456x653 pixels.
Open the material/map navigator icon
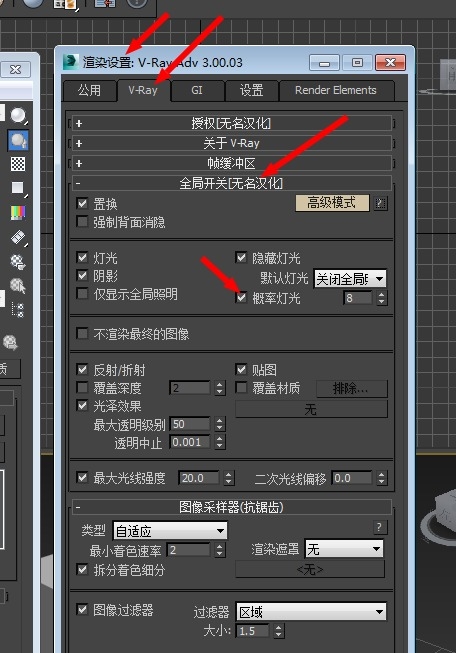(x=18, y=310)
